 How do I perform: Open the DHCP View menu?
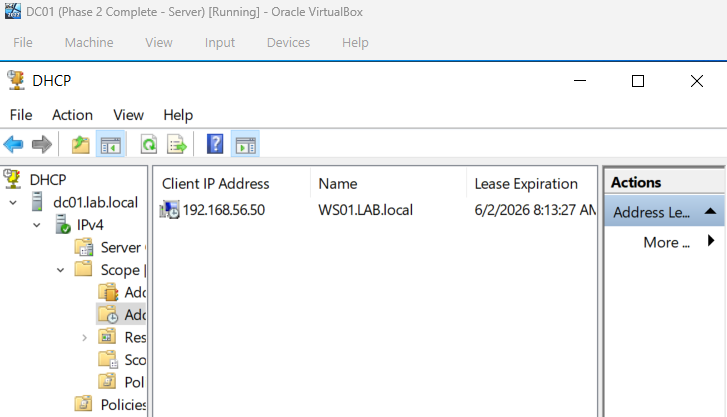point(128,115)
